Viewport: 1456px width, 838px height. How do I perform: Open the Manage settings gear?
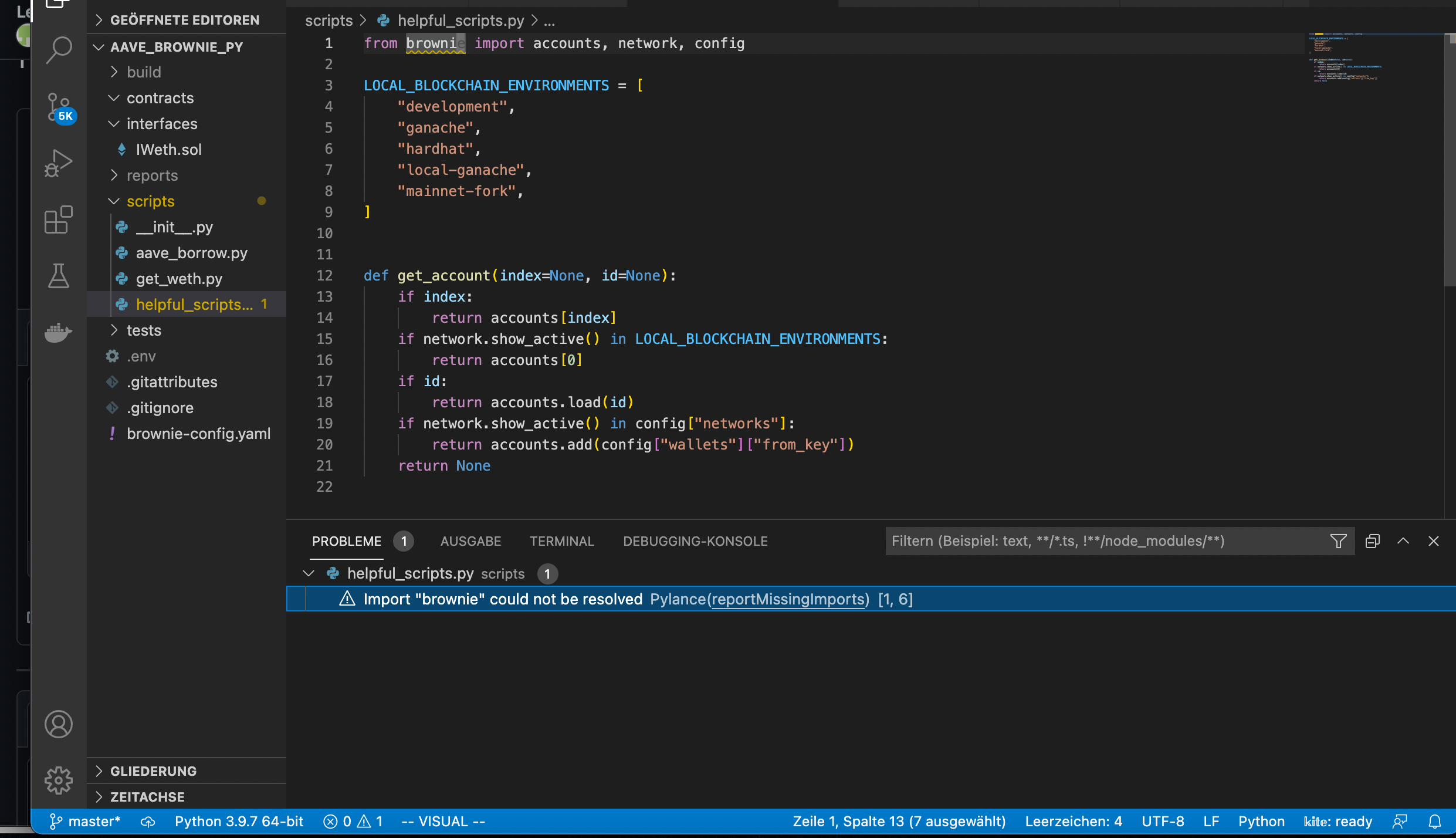pyautogui.click(x=59, y=780)
